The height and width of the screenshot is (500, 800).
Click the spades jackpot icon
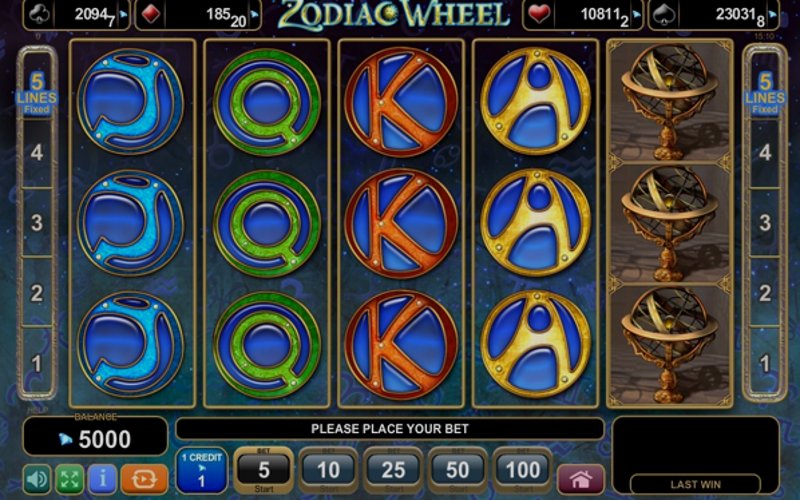click(664, 15)
